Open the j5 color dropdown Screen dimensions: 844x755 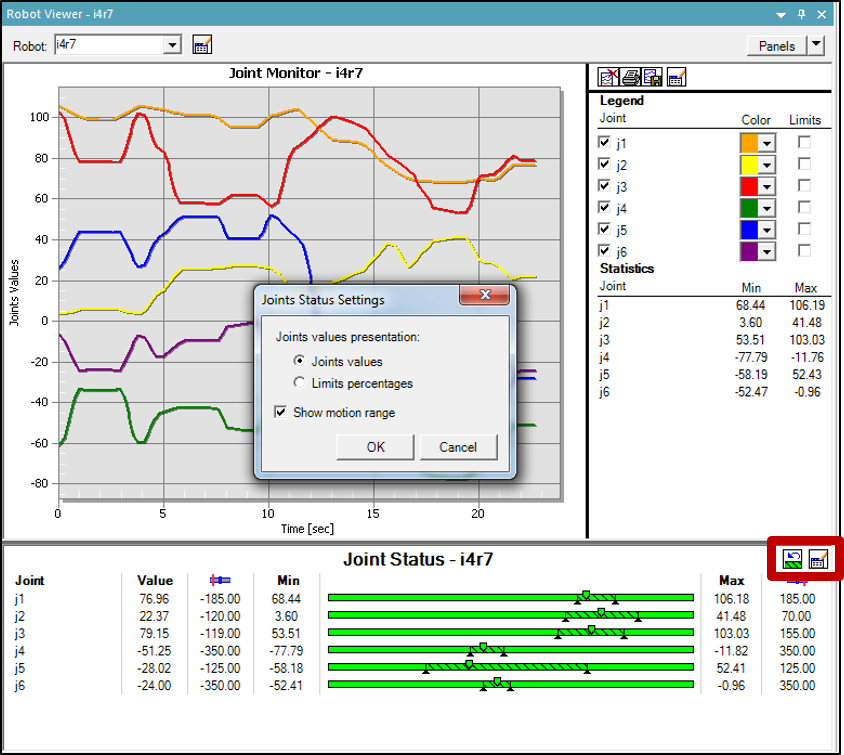(x=767, y=229)
